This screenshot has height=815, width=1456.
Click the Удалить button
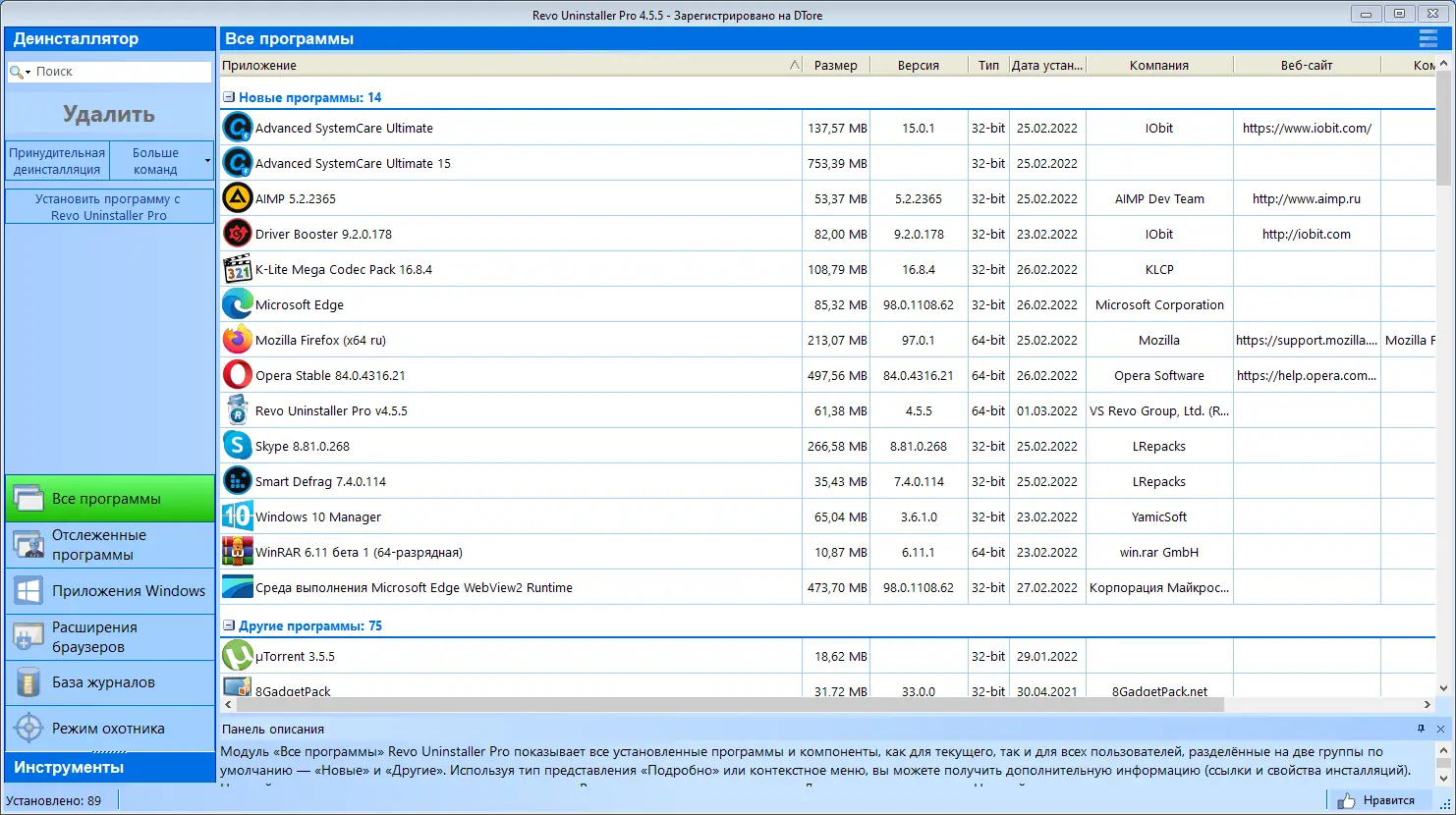[109, 114]
